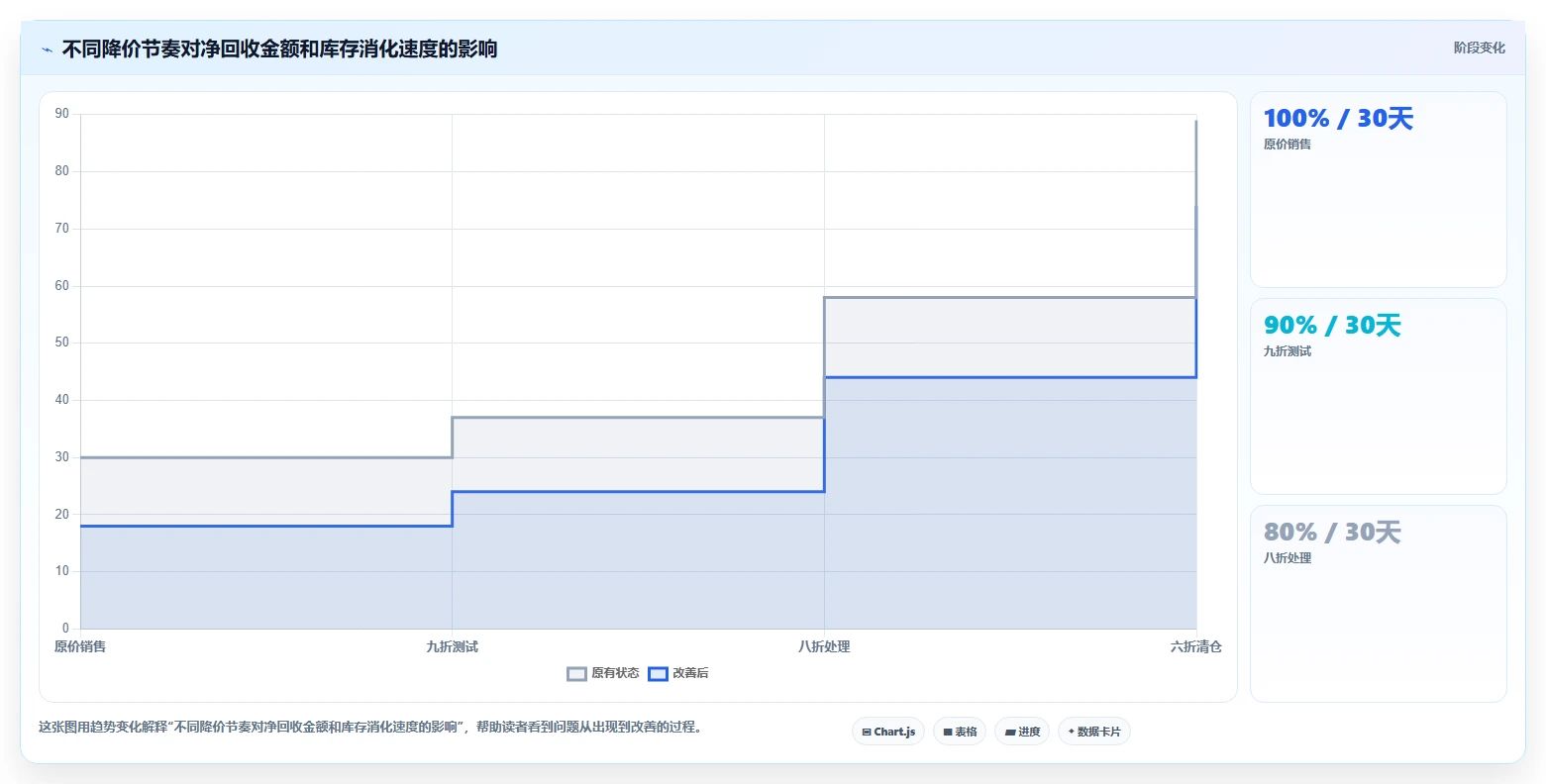This screenshot has width=1546, height=784.
Task: Click the y-axis value 30
Action: [x=62, y=457]
